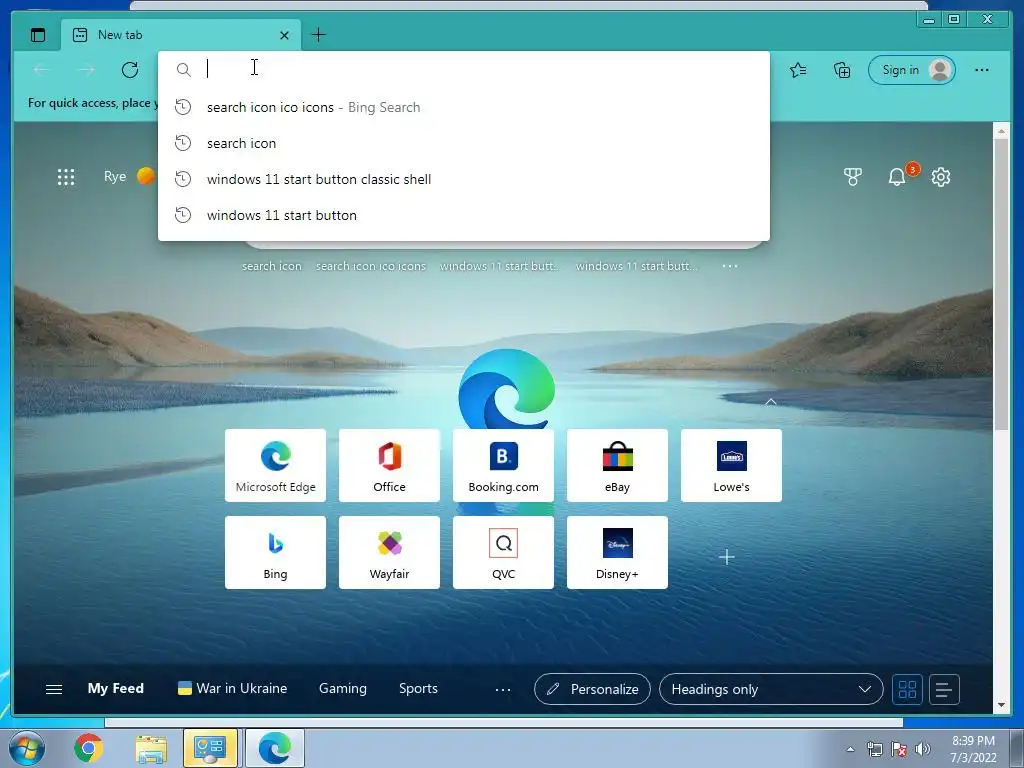Select the New tab tab
Viewport: 1024px width, 768px height.
tap(182, 35)
